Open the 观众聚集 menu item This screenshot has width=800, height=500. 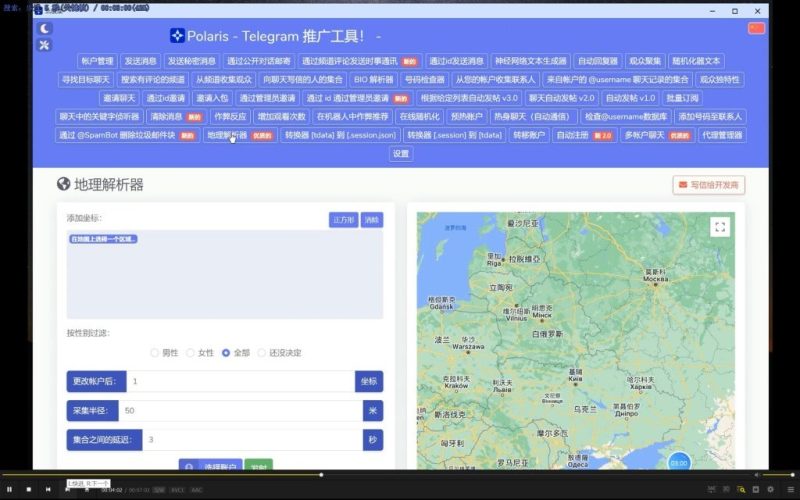coord(645,61)
